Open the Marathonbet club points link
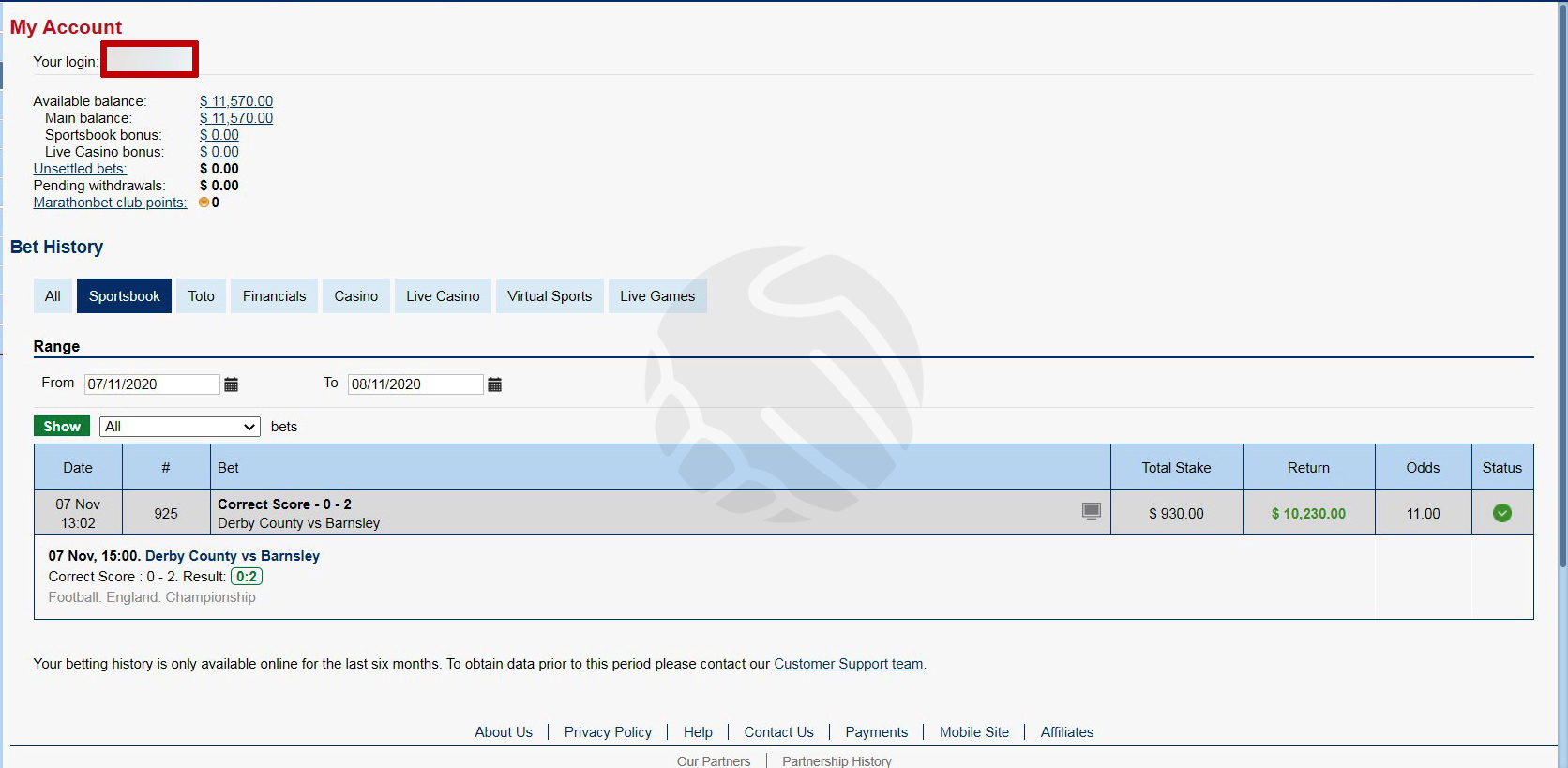 click(x=111, y=203)
